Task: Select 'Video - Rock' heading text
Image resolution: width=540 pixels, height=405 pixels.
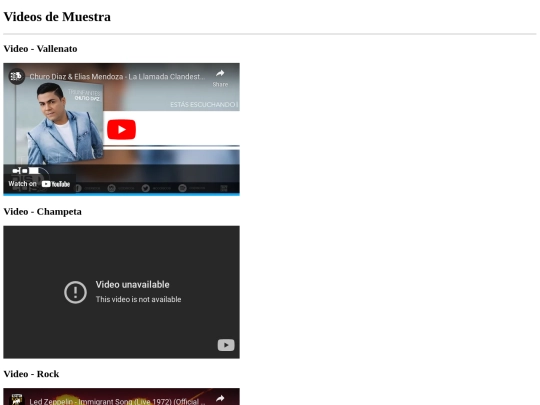Action: (x=31, y=374)
